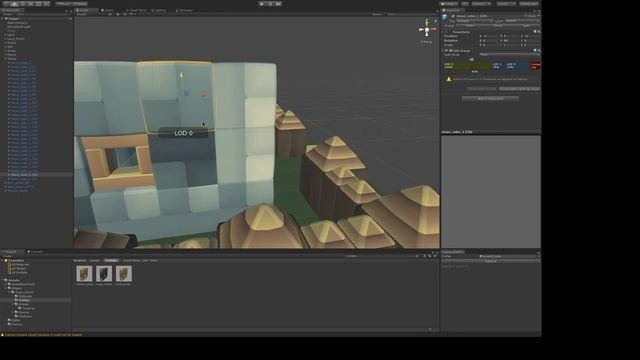Select the Inspector tab
Image resolution: width=640 pixels, height=360 pixels.
[452, 10]
